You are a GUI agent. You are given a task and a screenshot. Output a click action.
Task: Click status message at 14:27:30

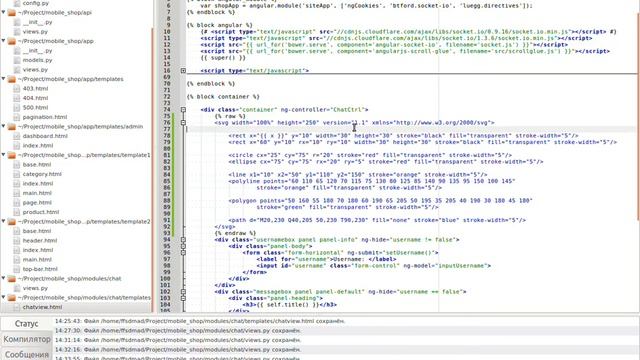178,331
